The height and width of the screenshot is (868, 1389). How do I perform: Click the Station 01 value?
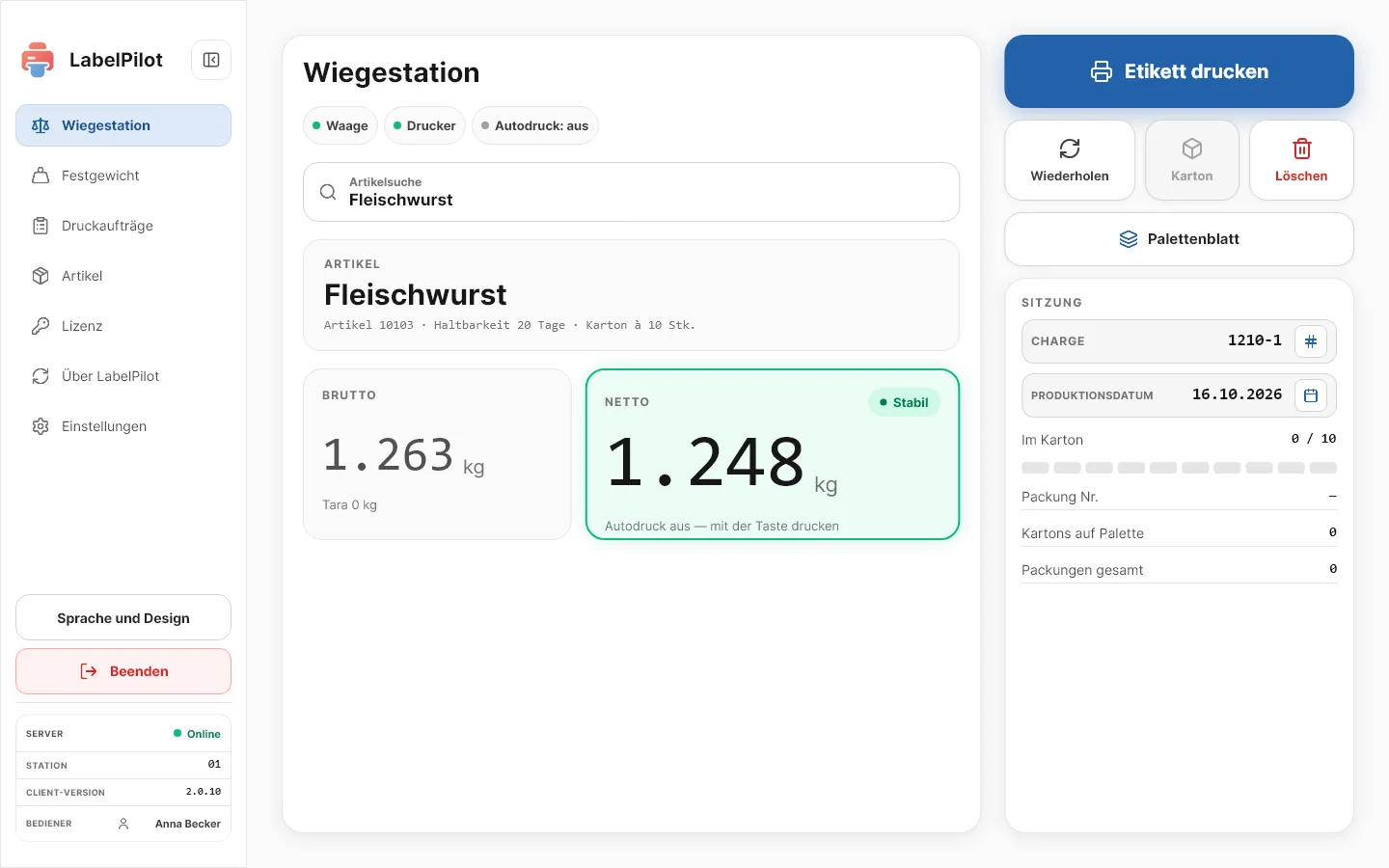pos(214,764)
